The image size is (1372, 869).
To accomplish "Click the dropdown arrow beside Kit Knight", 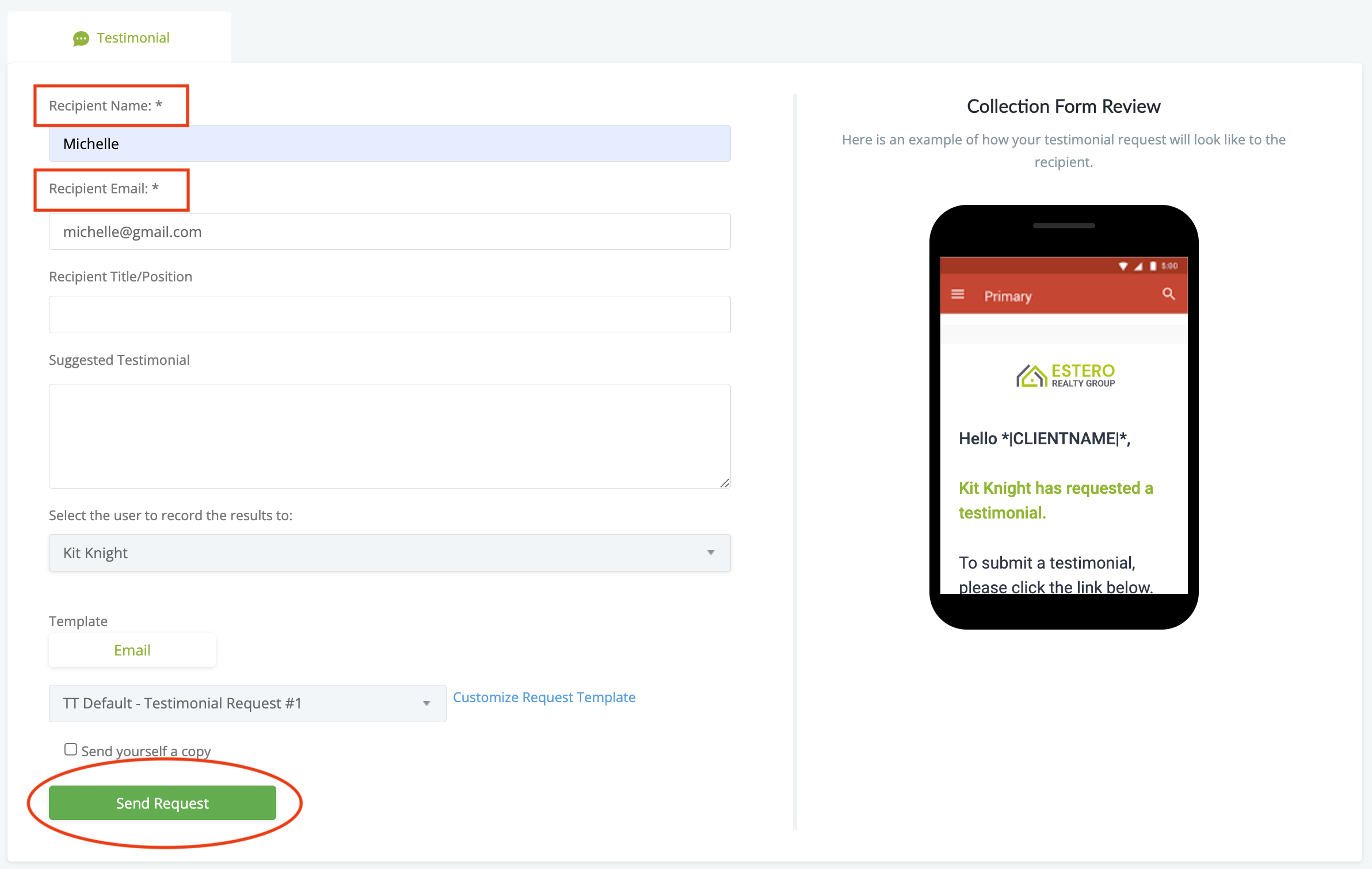I will [711, 552].
